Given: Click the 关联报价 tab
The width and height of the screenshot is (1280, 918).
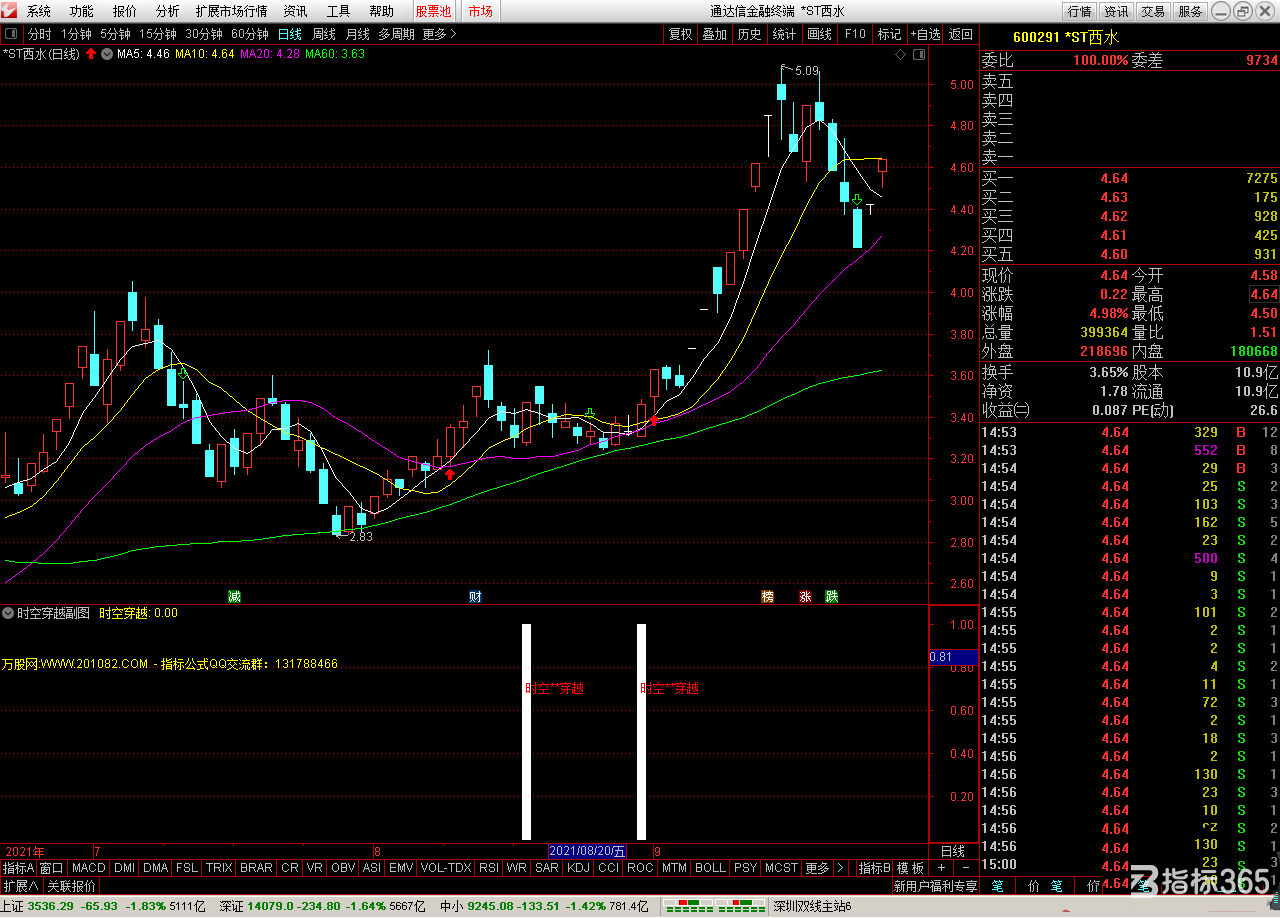Looking at the screenshot, I should [x=72, y=886].
